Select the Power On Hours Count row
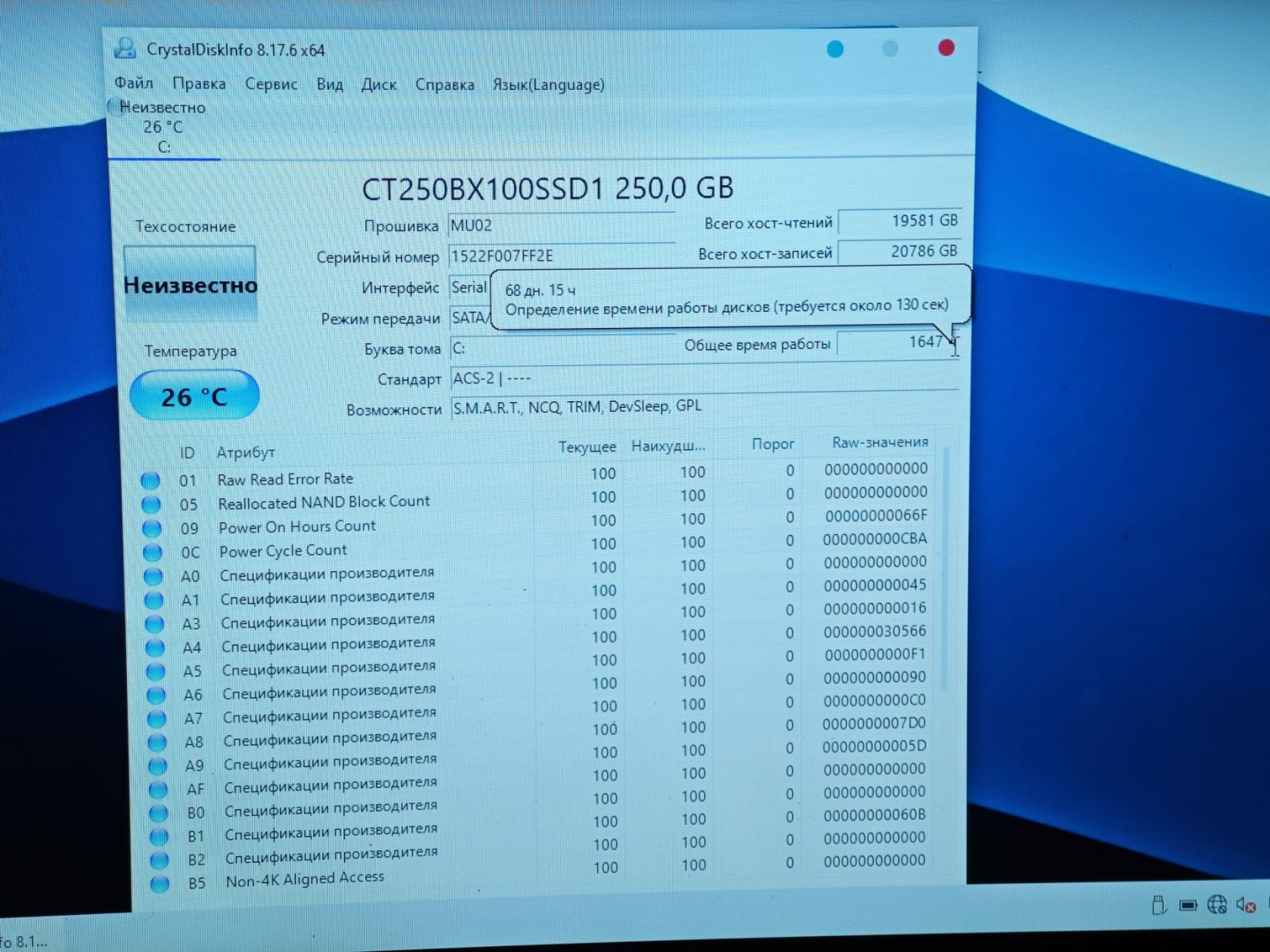The height and width of the screenshot is (952, 1270). 534,522
